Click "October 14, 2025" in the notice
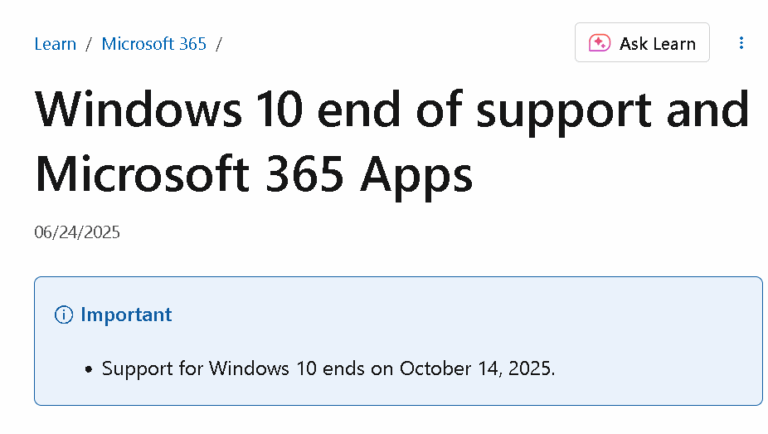 click(x=476, y=368)
